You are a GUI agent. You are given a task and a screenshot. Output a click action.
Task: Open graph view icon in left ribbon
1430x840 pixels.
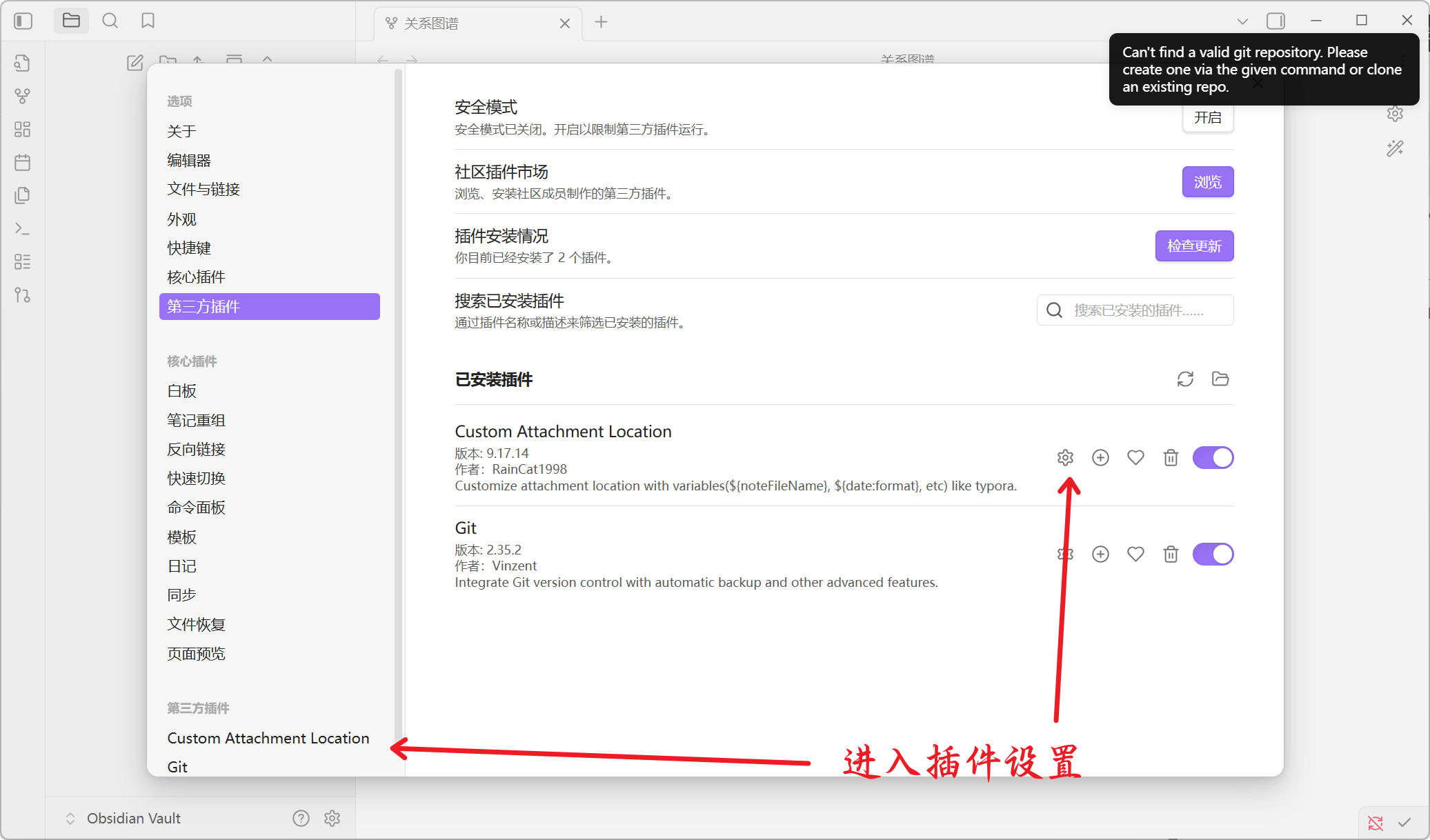(23, 96)
